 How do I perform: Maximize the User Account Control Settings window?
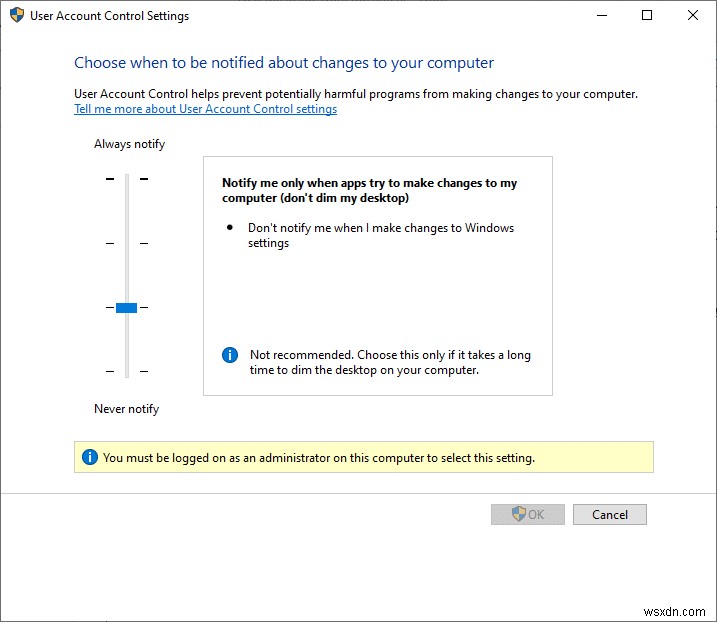[647, 15]
